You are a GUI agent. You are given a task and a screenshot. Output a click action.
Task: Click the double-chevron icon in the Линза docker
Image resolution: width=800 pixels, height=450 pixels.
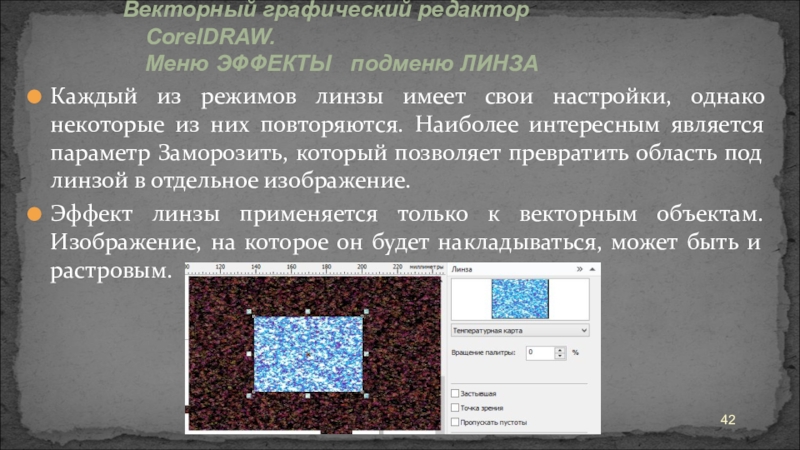coord(580,269)
